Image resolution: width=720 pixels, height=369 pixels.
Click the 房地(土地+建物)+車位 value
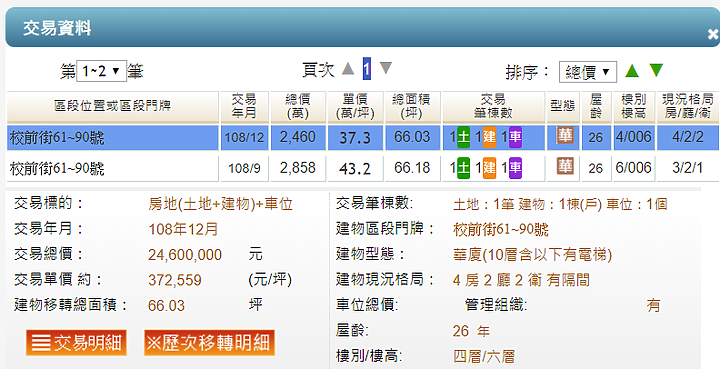click(220, 204)
